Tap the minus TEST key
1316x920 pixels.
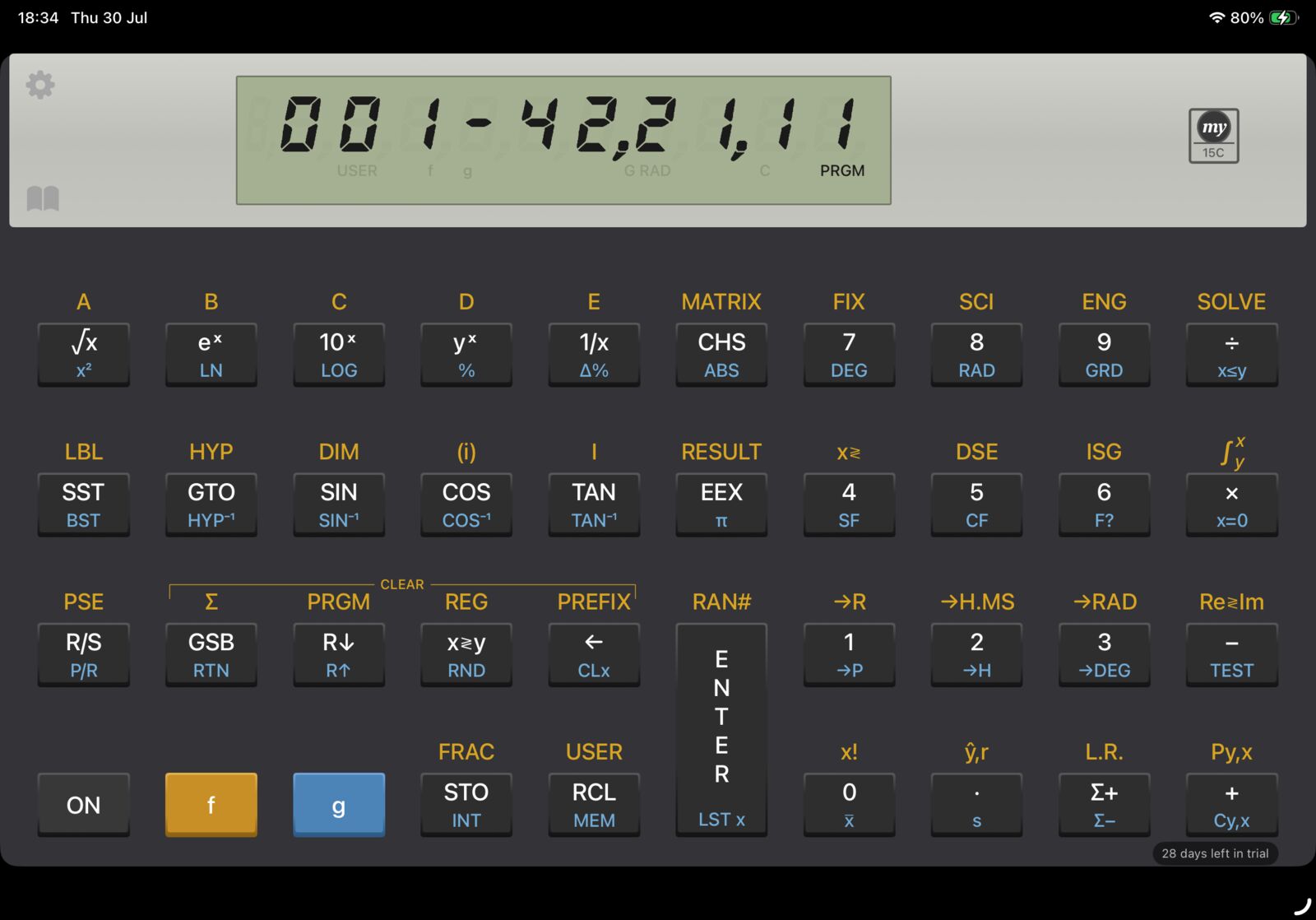(1231, 655)
